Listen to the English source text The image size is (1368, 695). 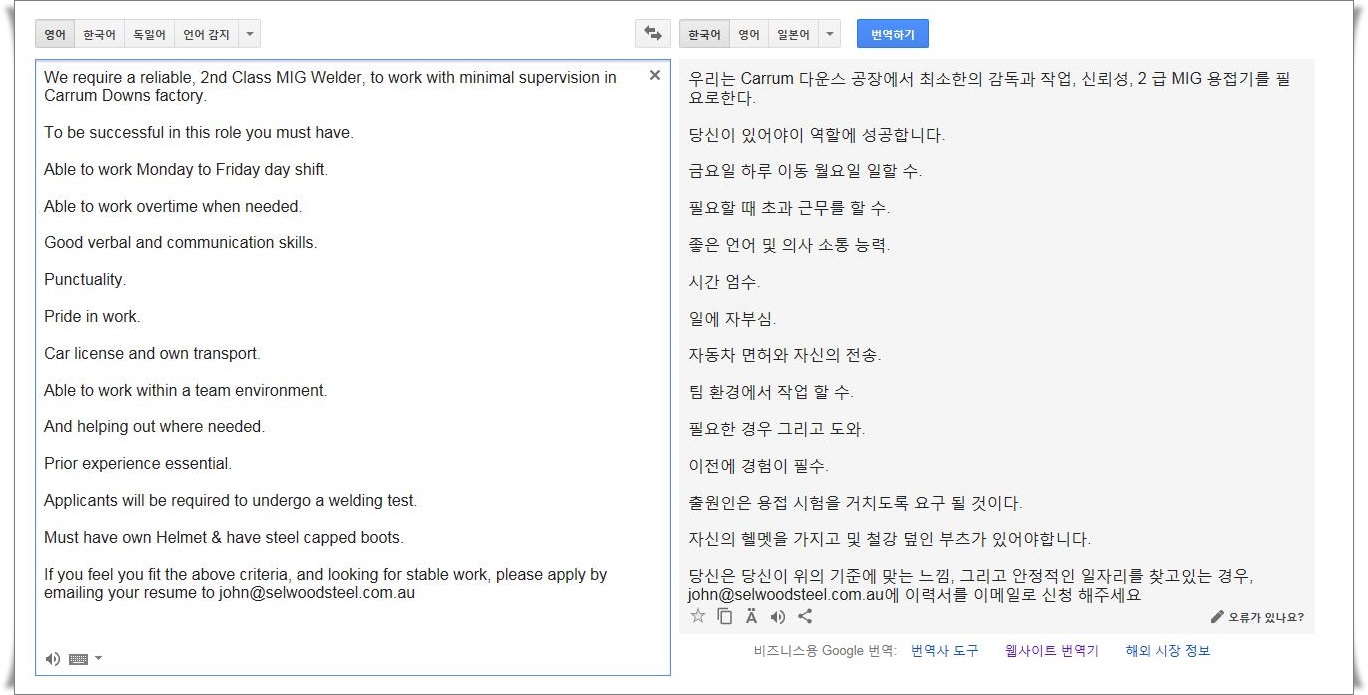coord(53,659)
